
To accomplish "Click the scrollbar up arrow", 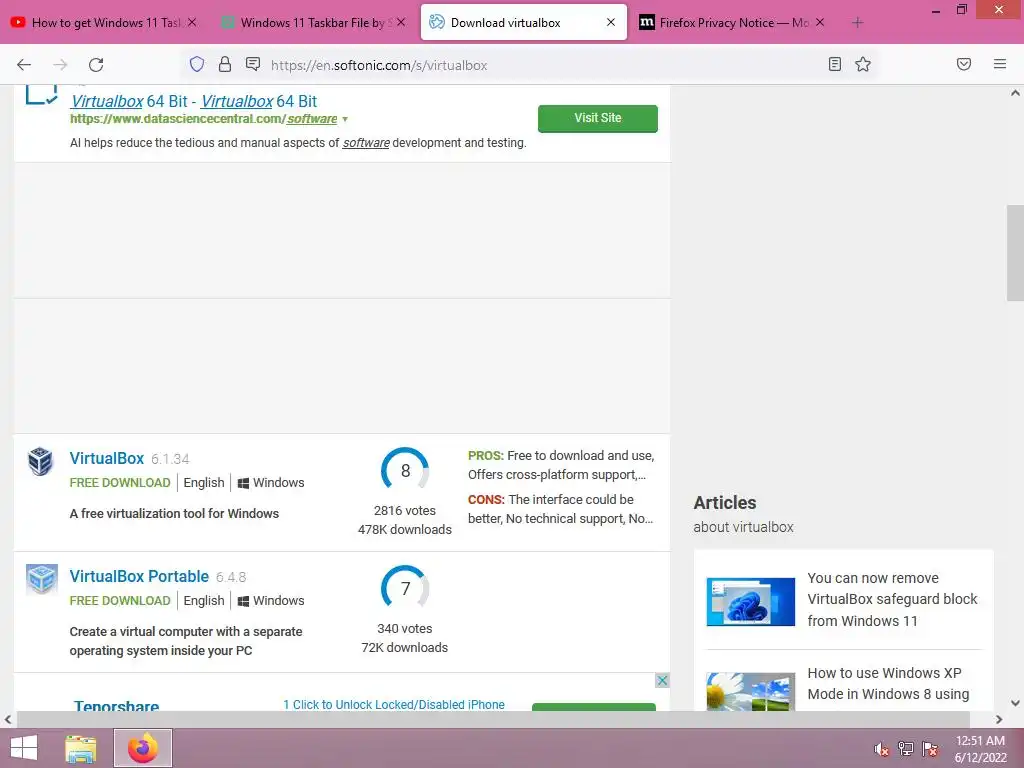I will coord(1015,93).
